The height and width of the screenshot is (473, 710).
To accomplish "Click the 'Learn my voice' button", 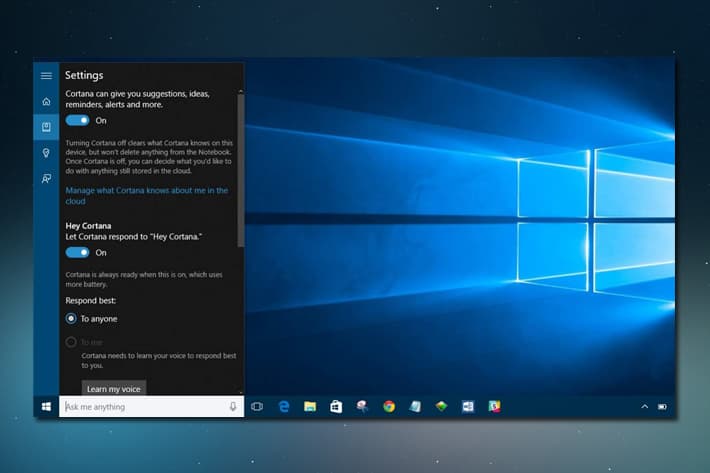I will (114, 388).
